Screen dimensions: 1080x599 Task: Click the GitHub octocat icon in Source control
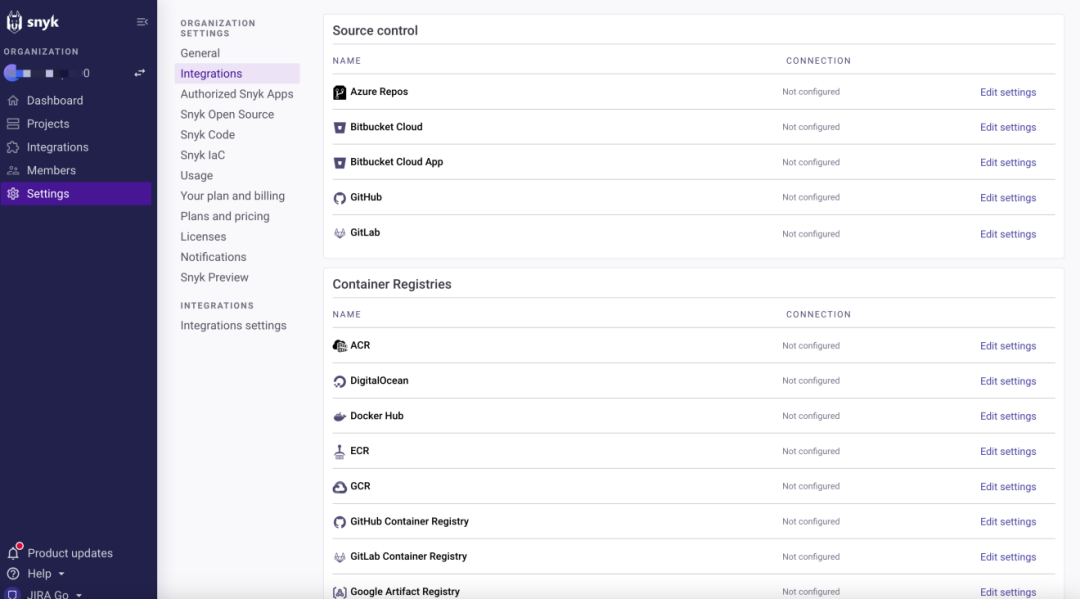[340, 198]
